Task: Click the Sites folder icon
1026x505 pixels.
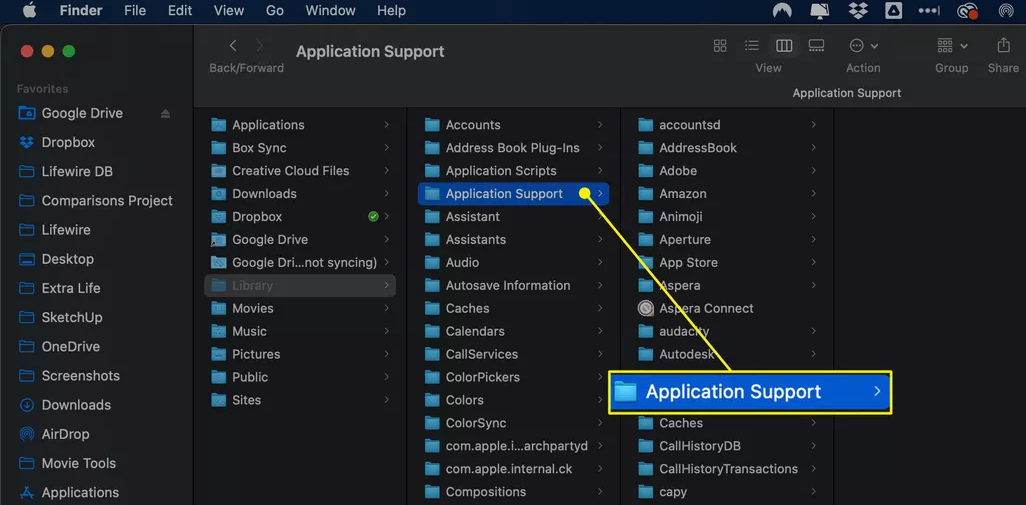Action: [x=219, y=400]
